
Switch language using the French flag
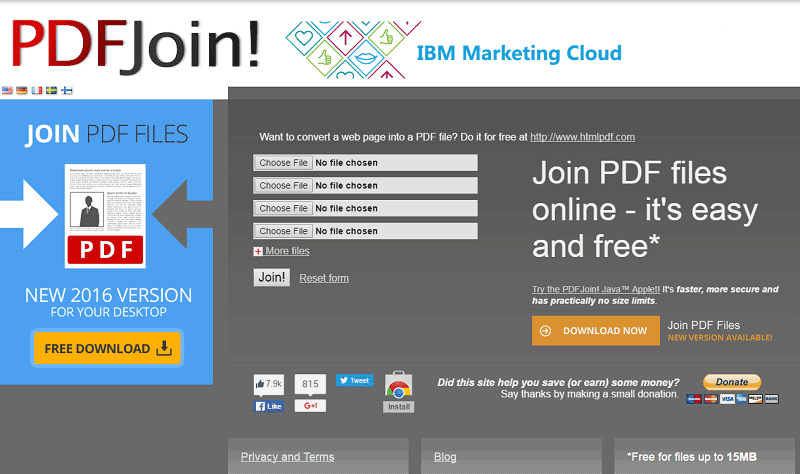pos(37,90)
